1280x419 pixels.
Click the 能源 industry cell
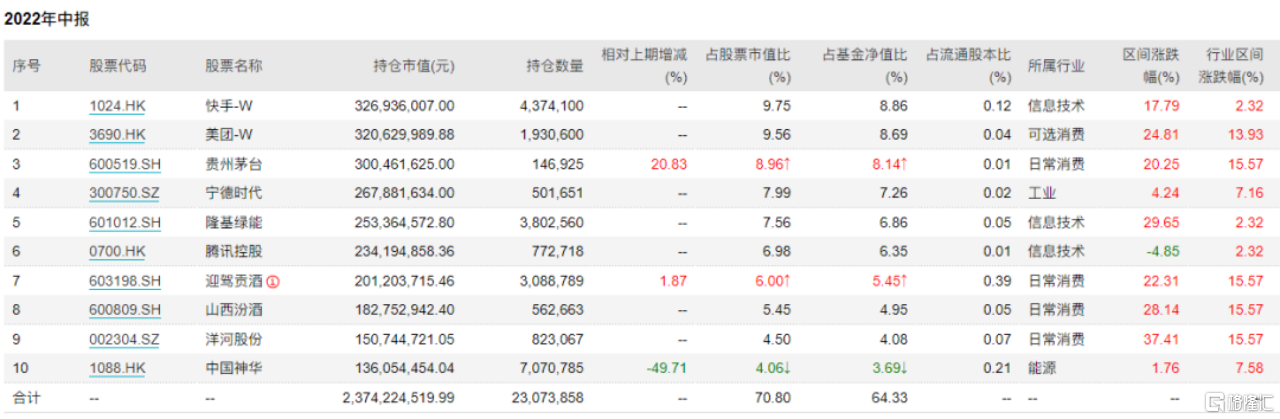[1041, 369]
